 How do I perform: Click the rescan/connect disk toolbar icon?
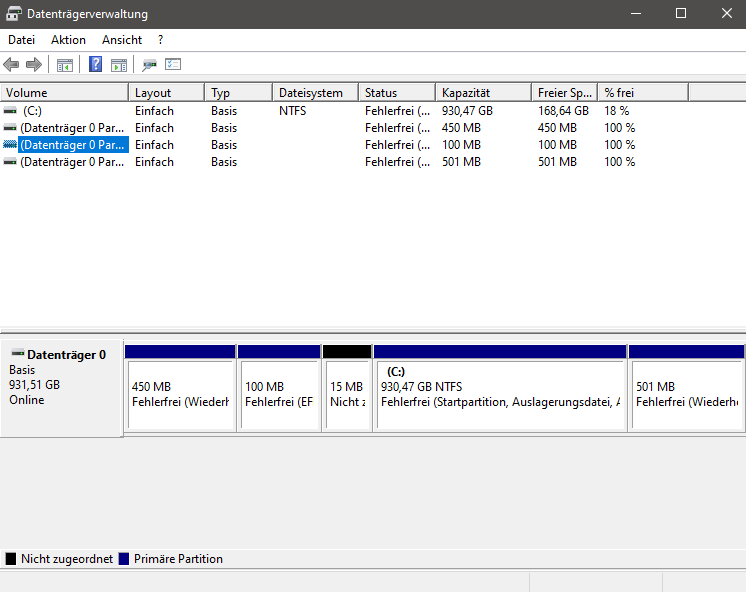pyautogui.click(x=149, y=65)
